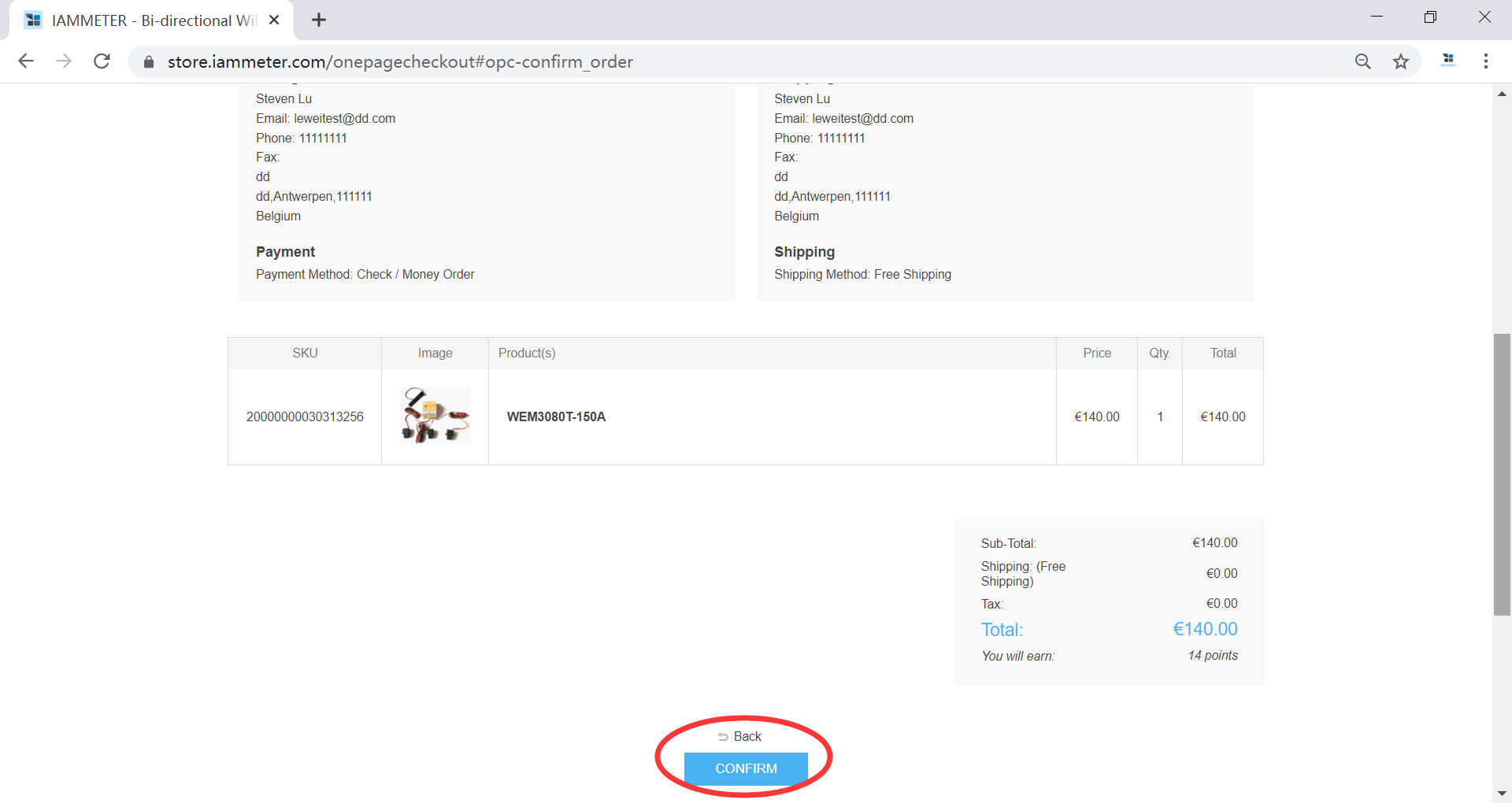Screen dimensions: 1512x803
Task: Click the padlock site security icon
Action: pos(148,62)
